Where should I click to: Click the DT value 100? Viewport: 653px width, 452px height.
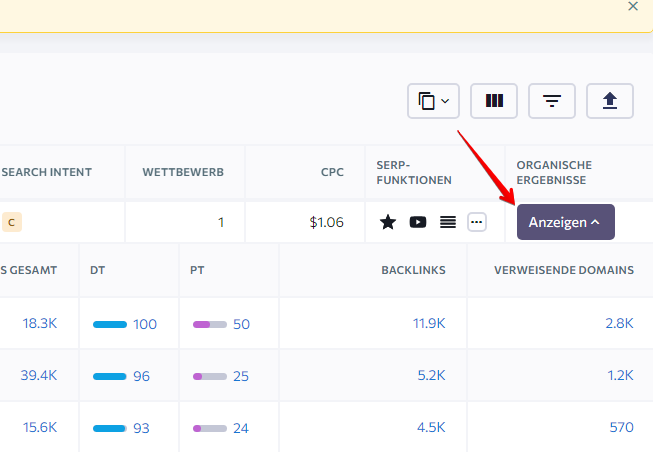pyautogui.click(x=145, y=324)
